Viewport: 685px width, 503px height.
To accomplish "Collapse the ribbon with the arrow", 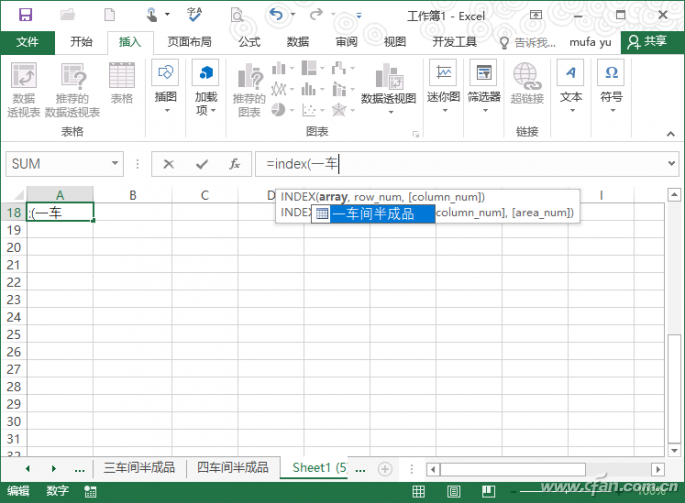I will click(x=671, y=134).
